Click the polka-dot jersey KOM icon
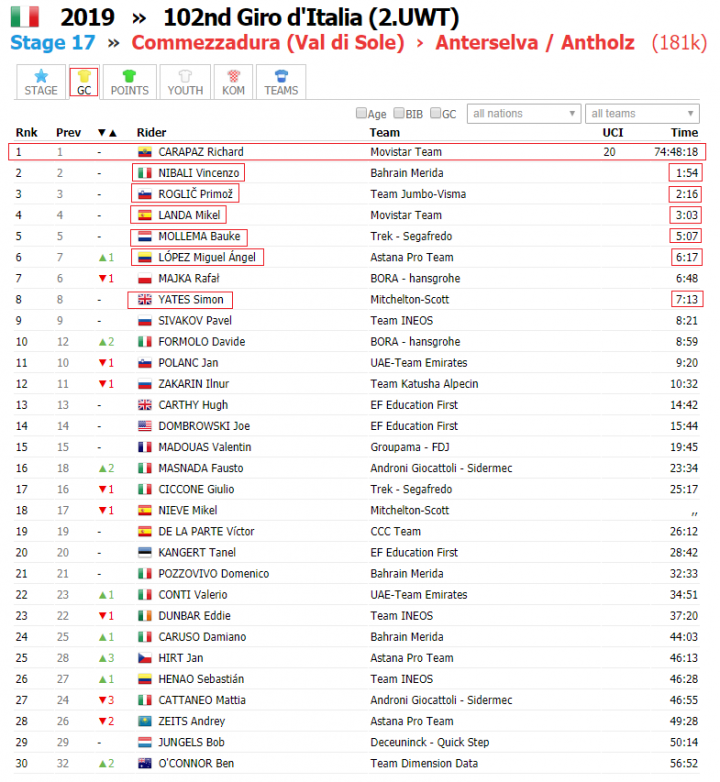 [233, 76]
